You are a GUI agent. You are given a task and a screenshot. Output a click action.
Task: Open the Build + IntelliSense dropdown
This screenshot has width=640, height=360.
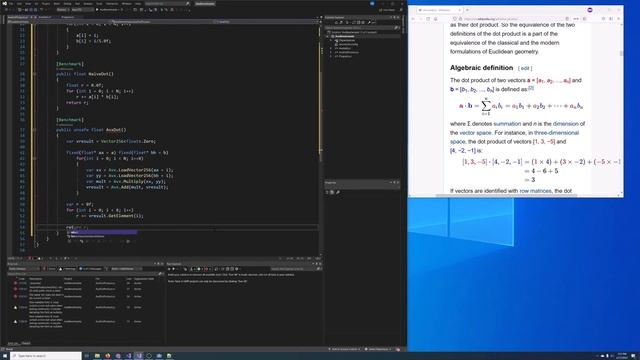pos(126,269)
